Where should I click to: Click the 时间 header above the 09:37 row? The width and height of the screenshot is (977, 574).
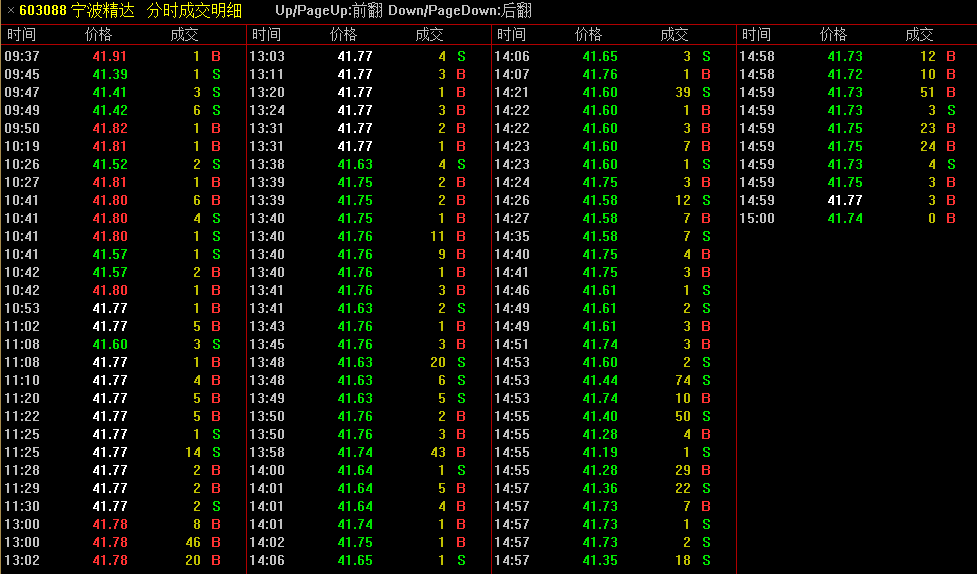22,34
